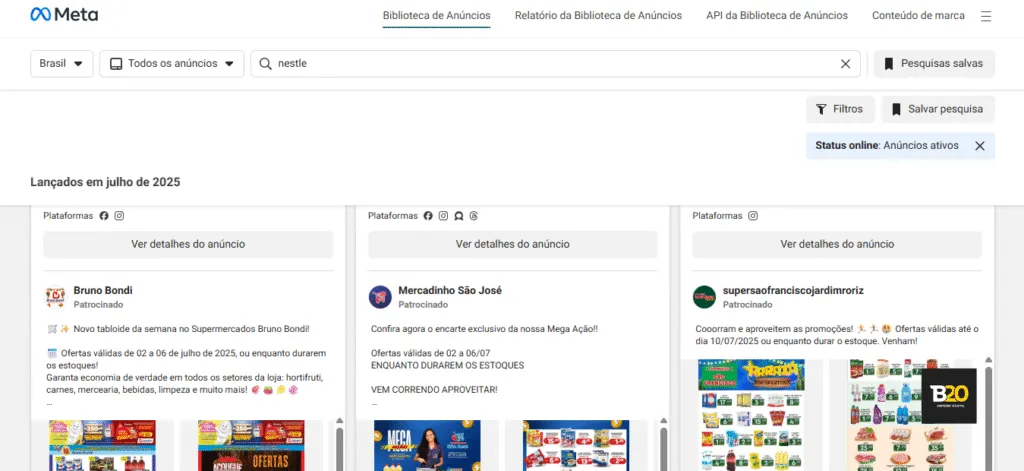Click the search magnifier icon

click(265, 64)
